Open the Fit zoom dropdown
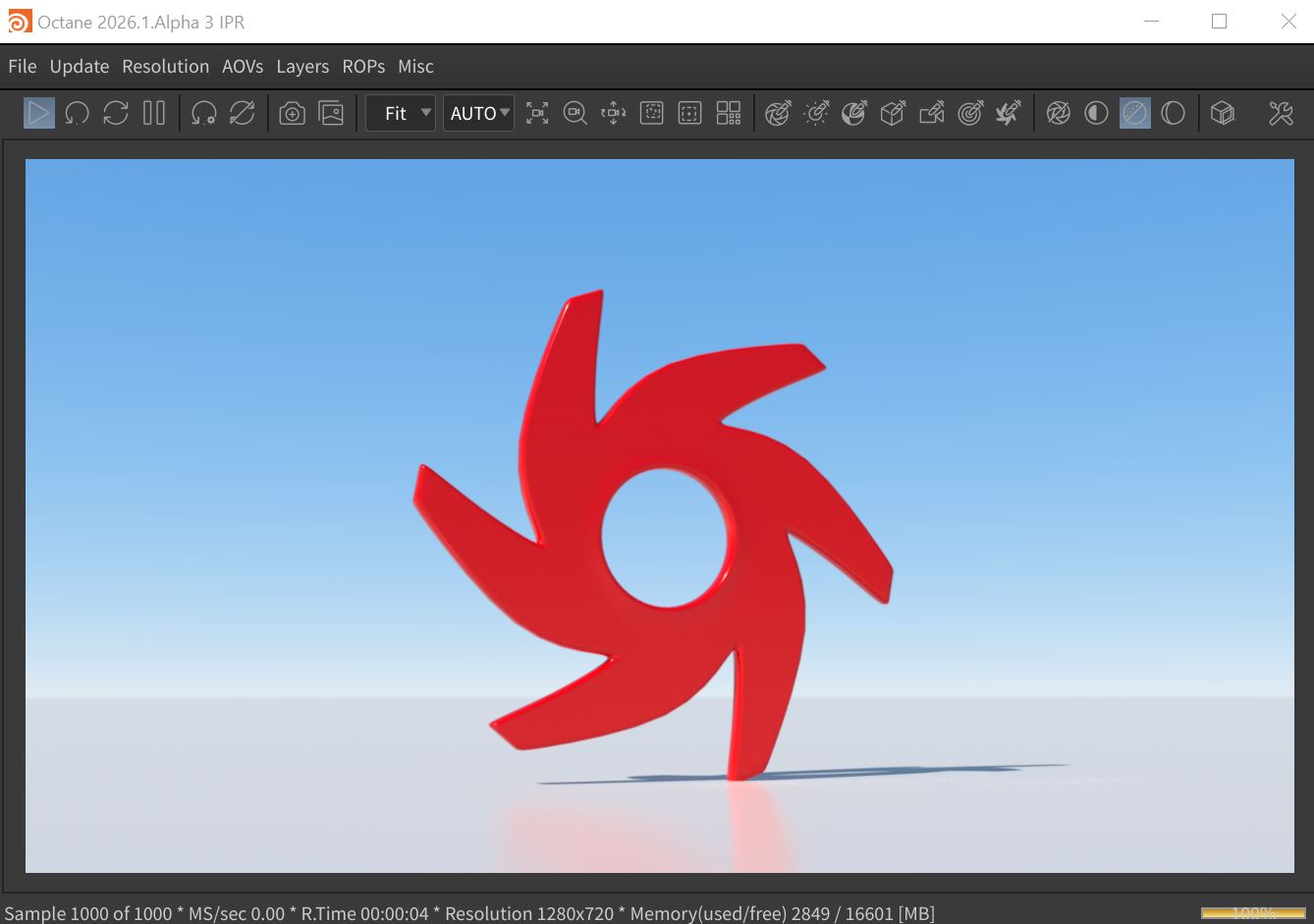 [x=401, y=114]
